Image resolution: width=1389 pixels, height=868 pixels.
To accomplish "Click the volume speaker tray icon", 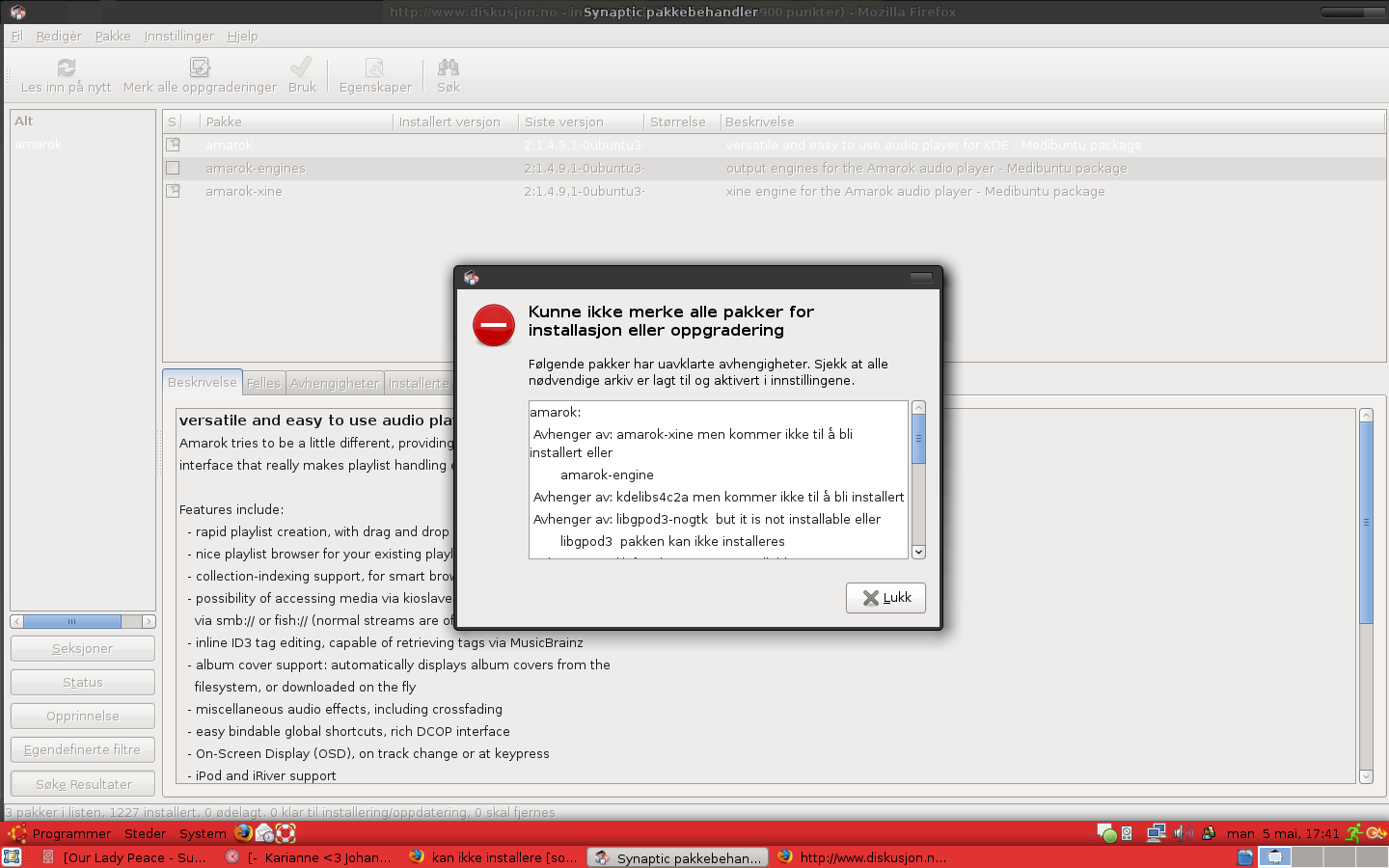I will pyautogui.click(x=1183, y=832).
